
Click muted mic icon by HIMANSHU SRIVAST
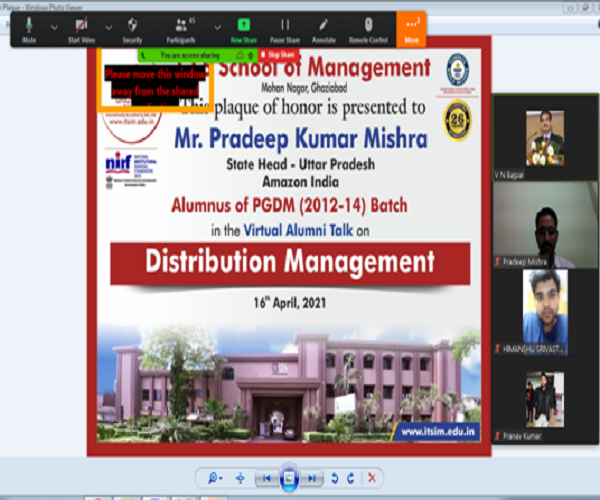(498, 349)
